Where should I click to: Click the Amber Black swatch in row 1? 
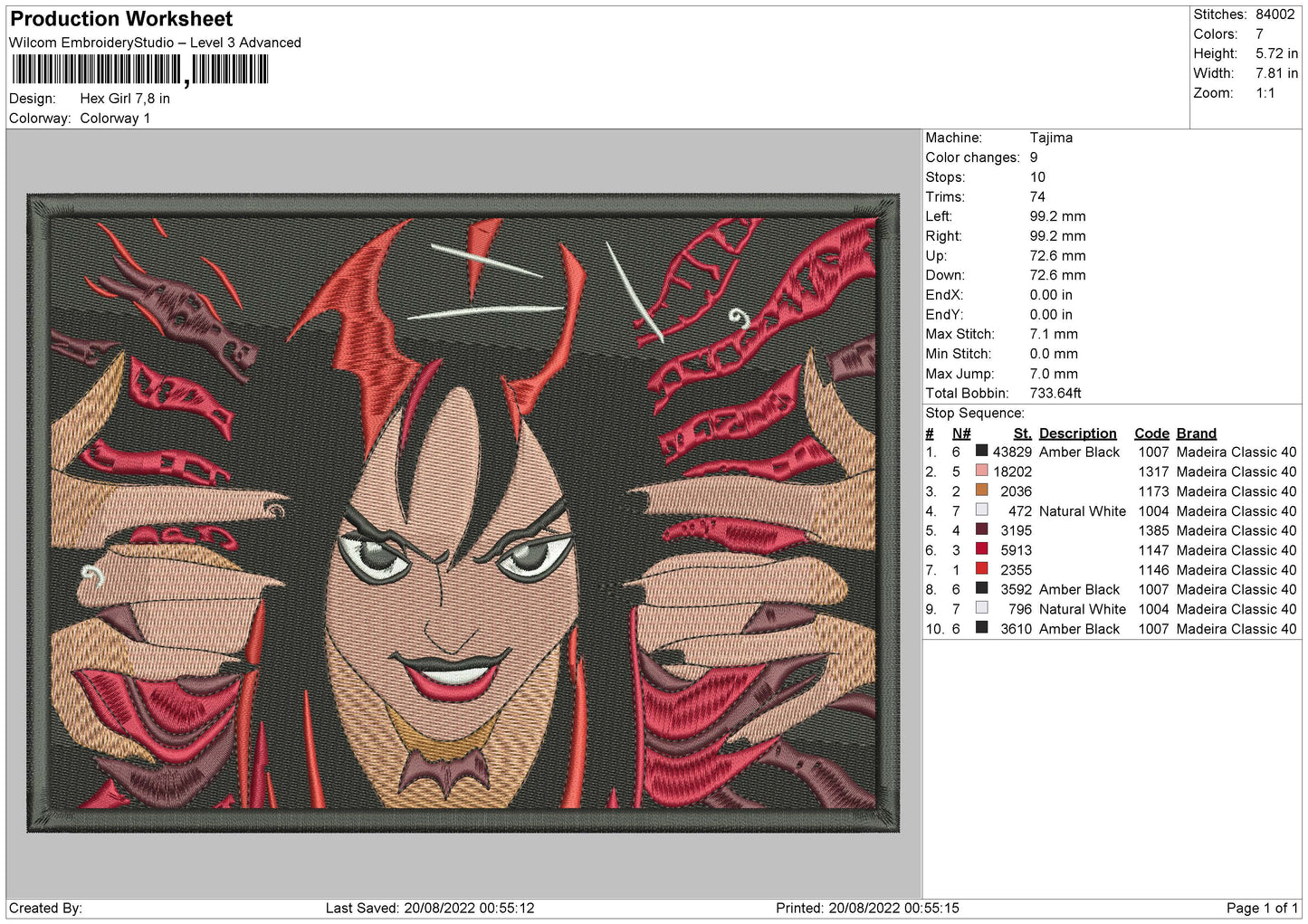point(981,451)
